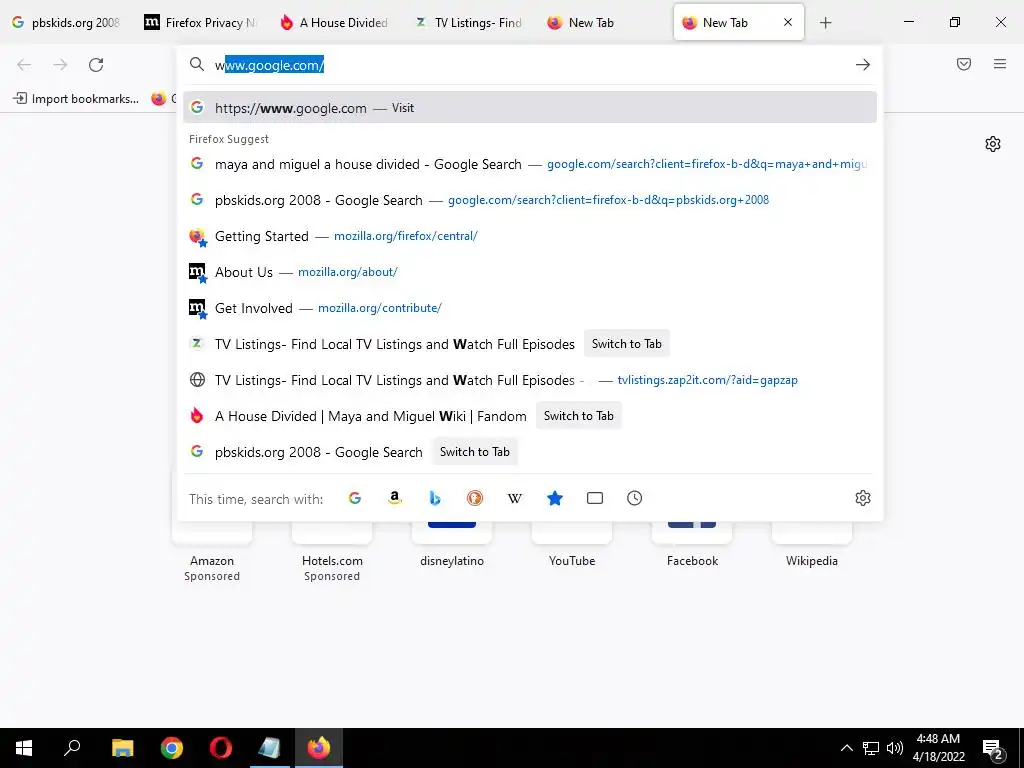
Task: Switch to the TV Listings tab
Action: point(470,23)
